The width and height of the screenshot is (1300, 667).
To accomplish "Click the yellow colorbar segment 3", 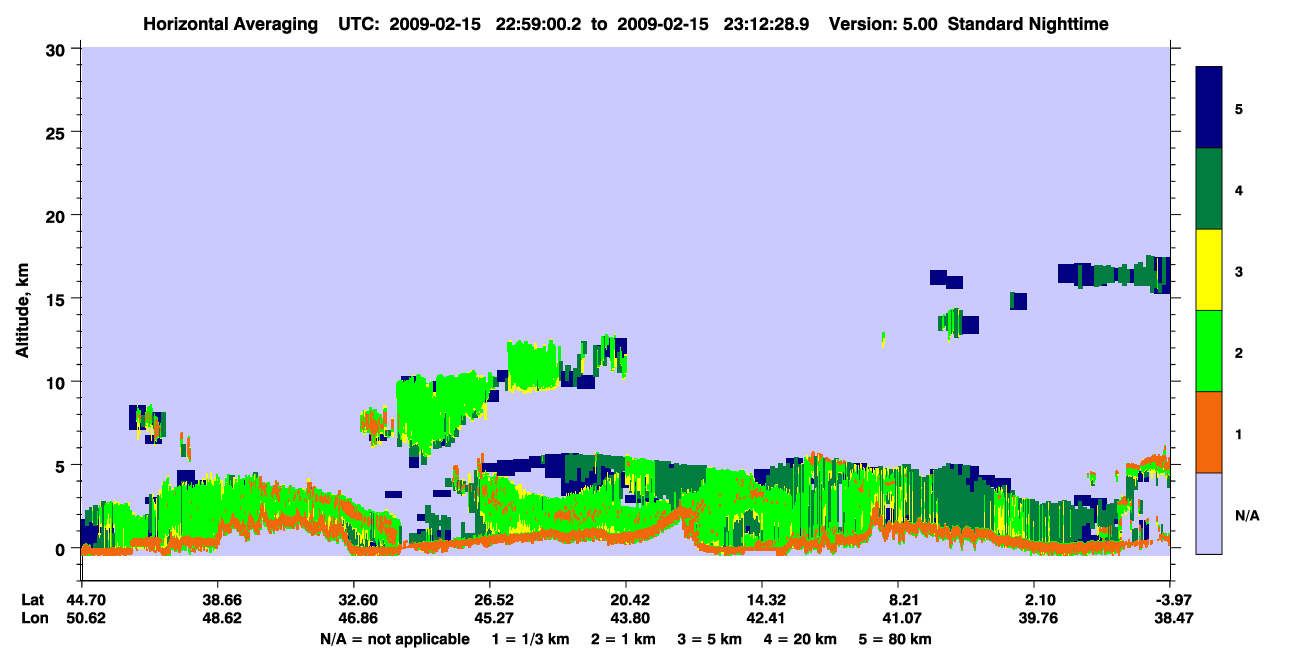I will pyautogui.click(x=1209, y=270).
